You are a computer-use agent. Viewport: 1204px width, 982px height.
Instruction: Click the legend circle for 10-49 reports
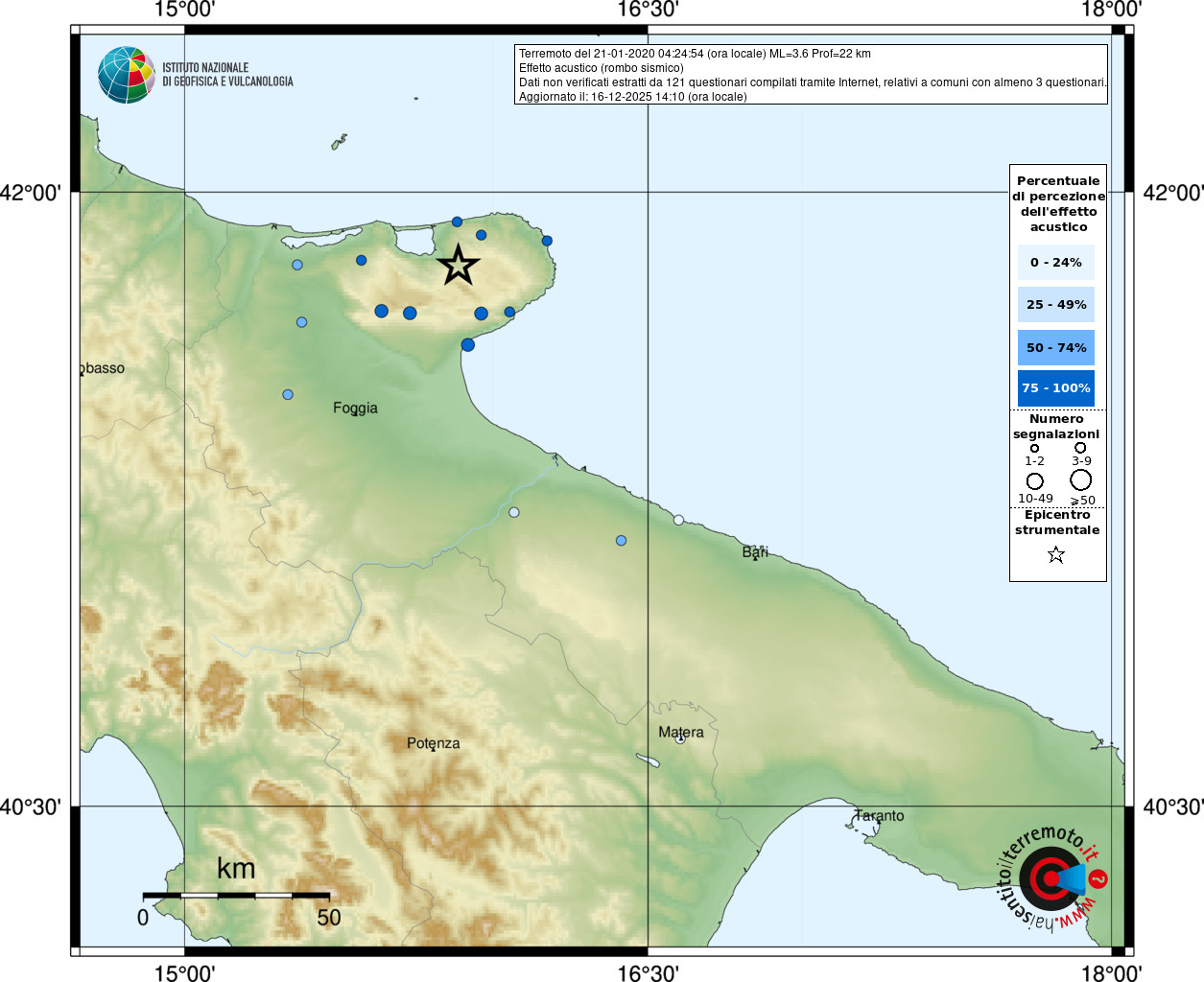pyautogui.click(x=1034, y=480)
